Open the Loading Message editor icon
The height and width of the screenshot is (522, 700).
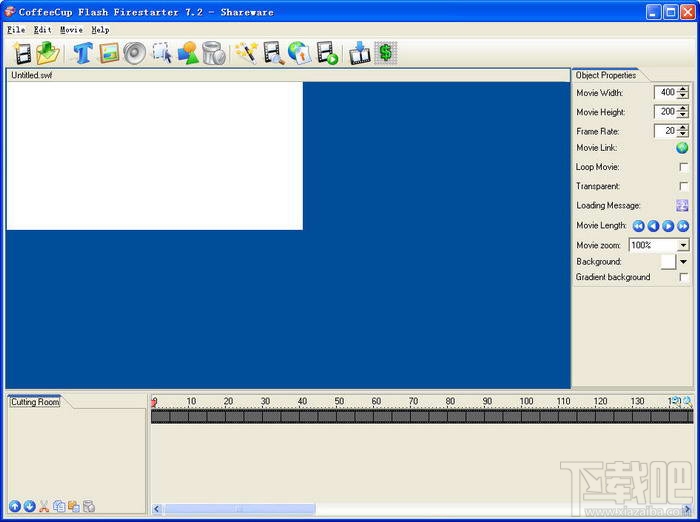coord(682,205)
